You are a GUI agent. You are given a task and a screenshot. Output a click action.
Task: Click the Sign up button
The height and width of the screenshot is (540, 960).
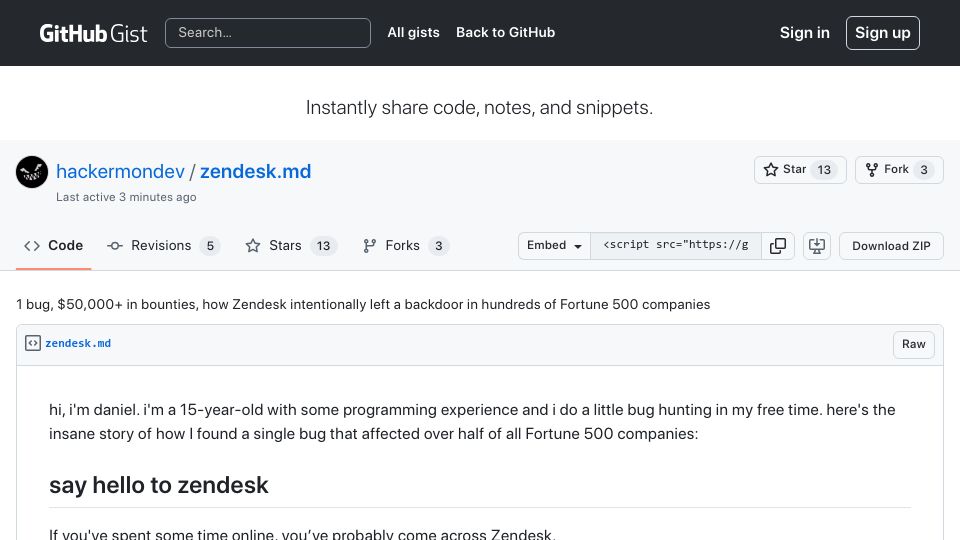tap(882, 33)
